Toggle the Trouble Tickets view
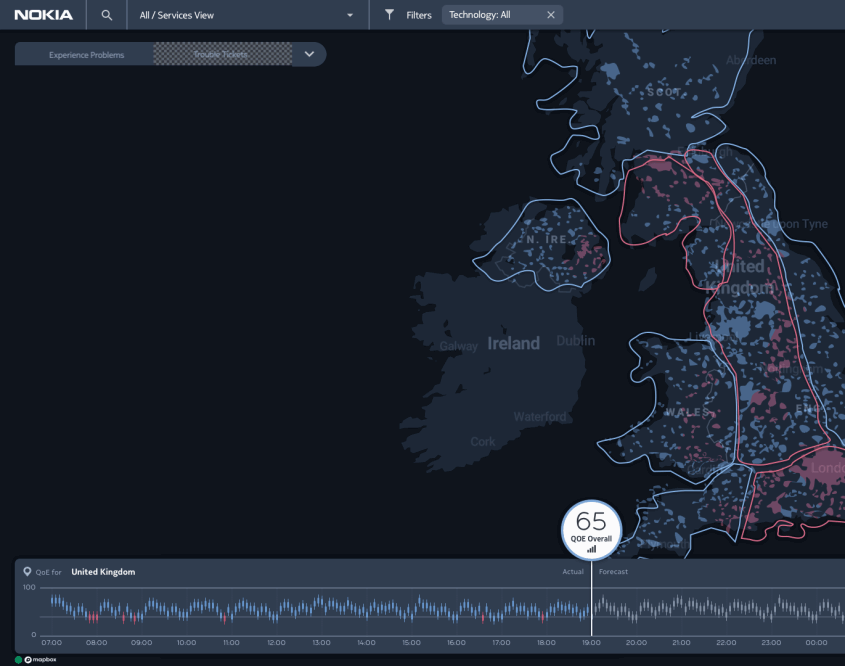Viewport: 845px width, 666px height. pos(222,55)
